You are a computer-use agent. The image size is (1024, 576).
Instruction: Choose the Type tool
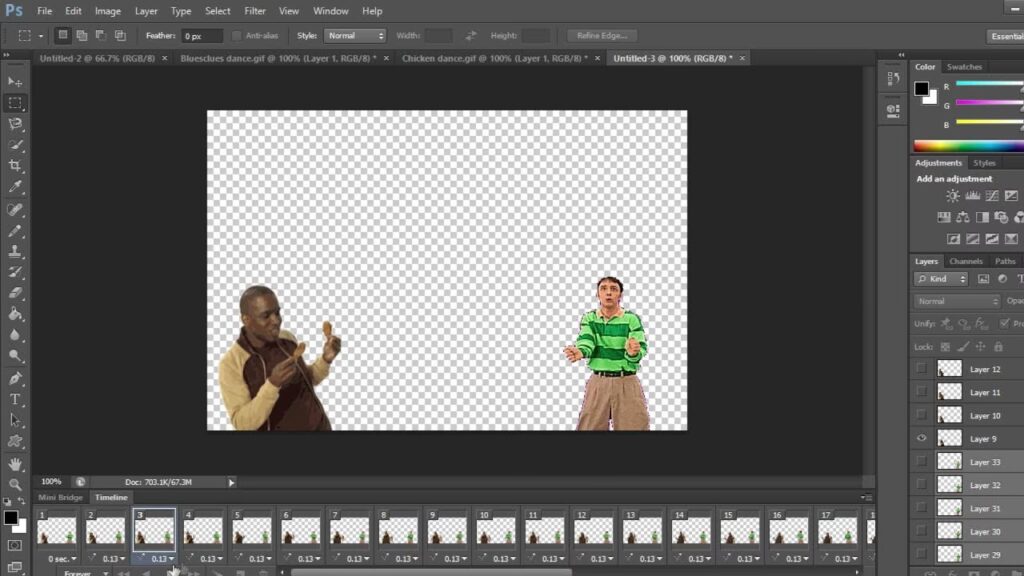tap(15, 399)
